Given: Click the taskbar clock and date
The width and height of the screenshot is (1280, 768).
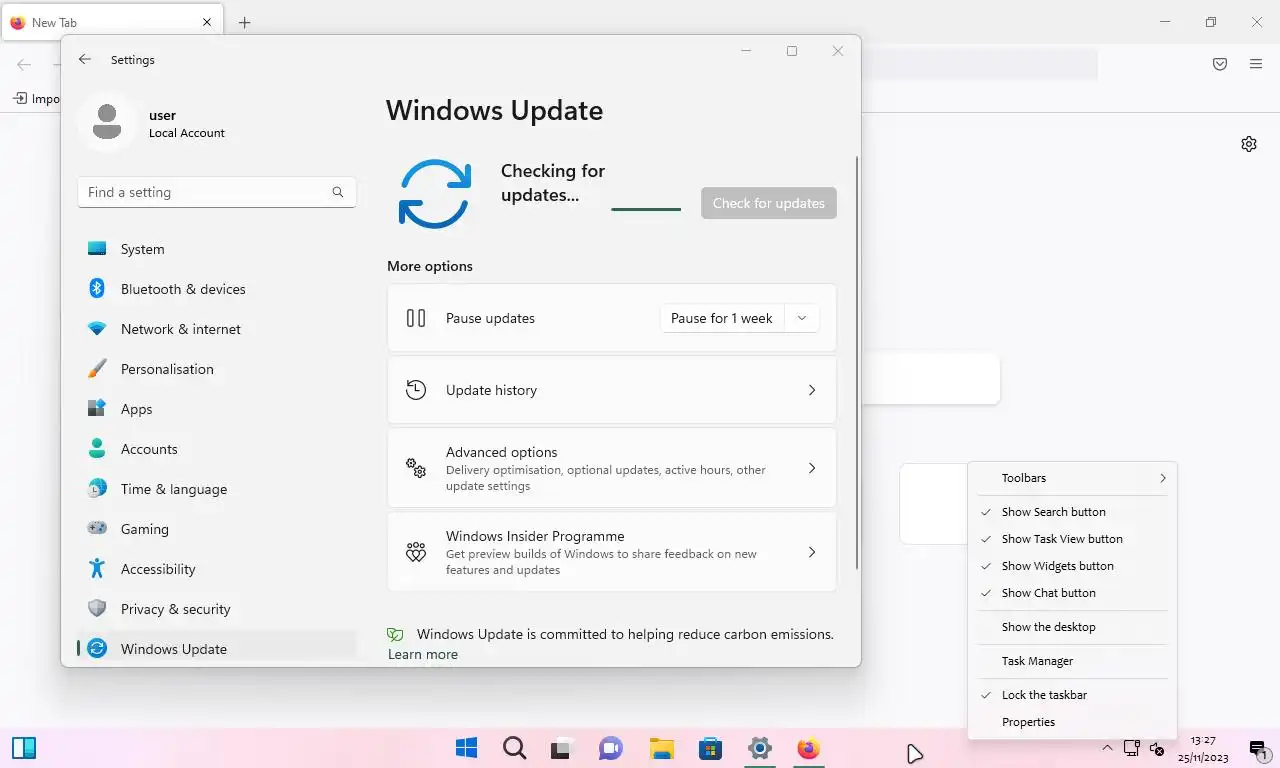Looking at the screenshot, I should (x=1204, y=748).
